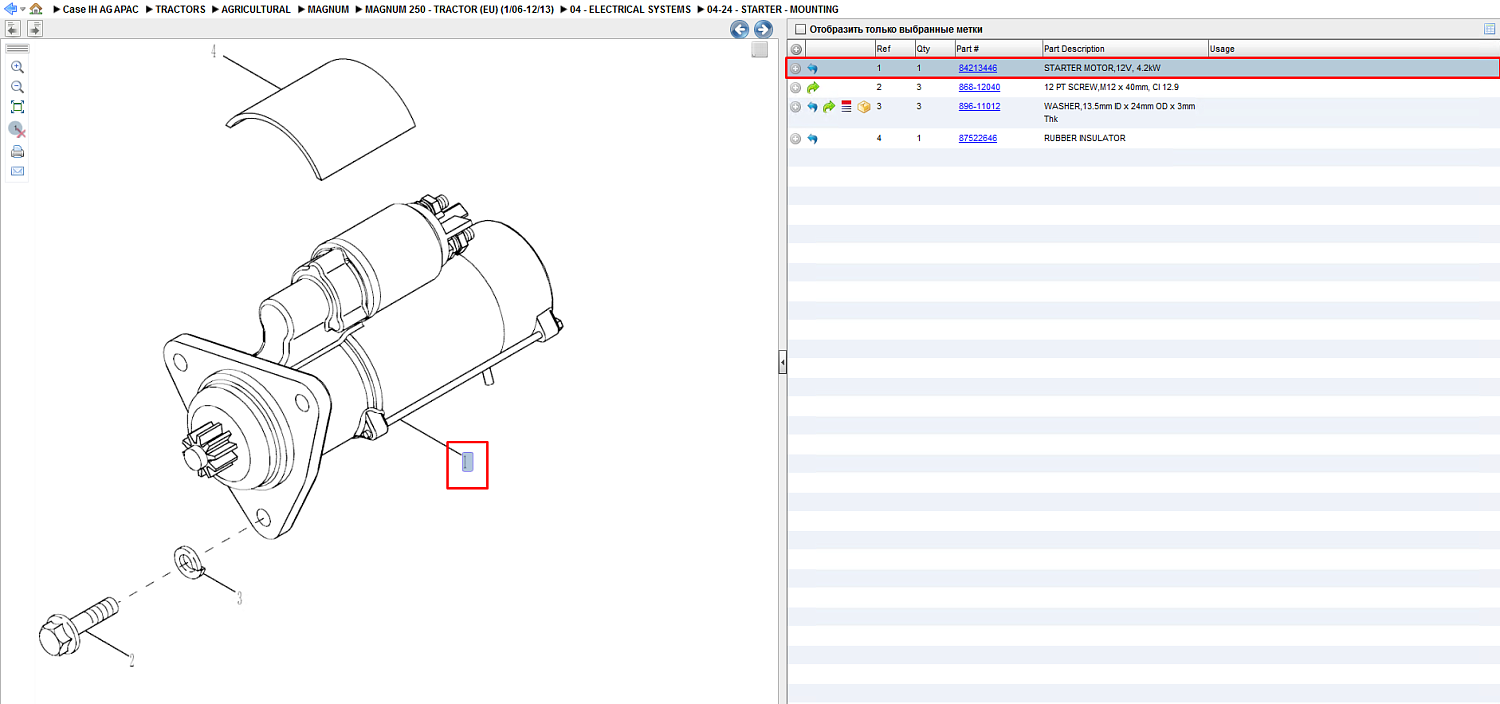Click the blue arrow icon in the STARTER MOTOR row
The width and height of the screenshot is (1500, 704).
(812, 69)
